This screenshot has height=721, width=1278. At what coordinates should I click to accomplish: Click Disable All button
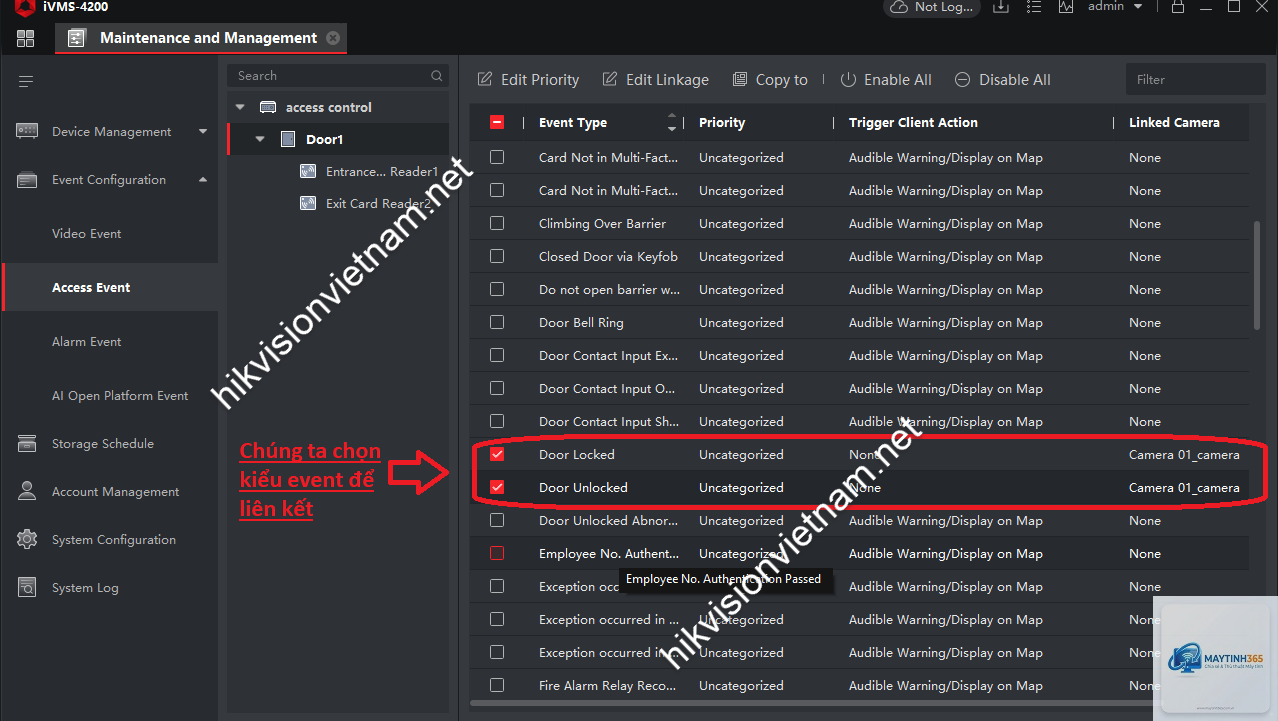(1002, 80)
